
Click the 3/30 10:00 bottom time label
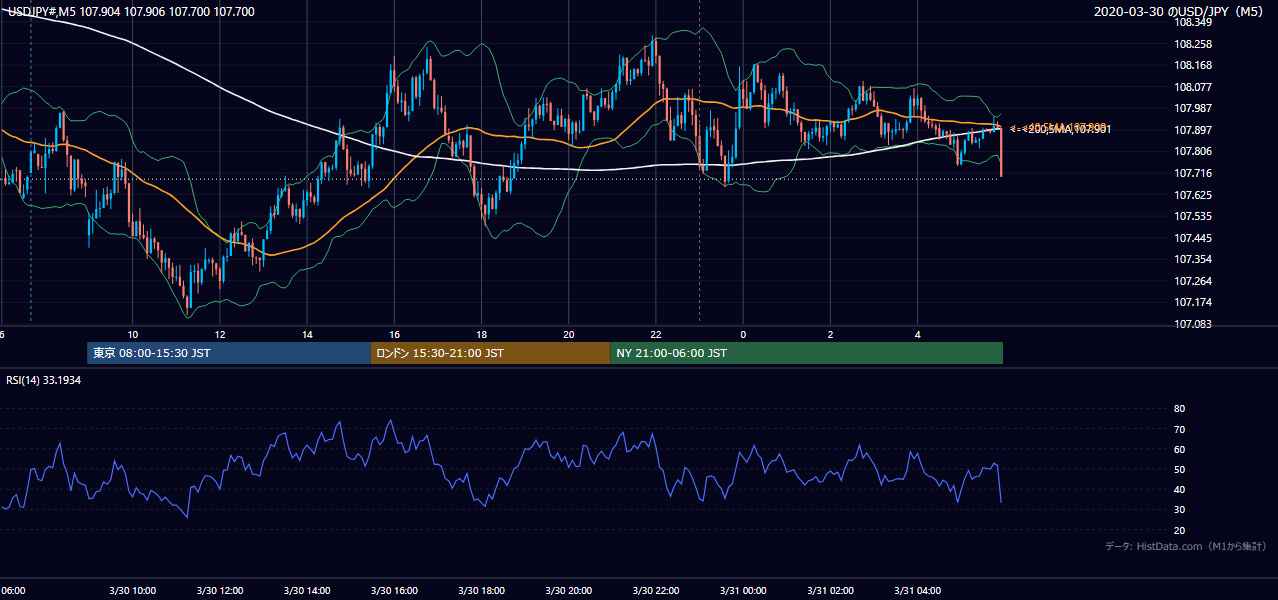click(133, 590)
